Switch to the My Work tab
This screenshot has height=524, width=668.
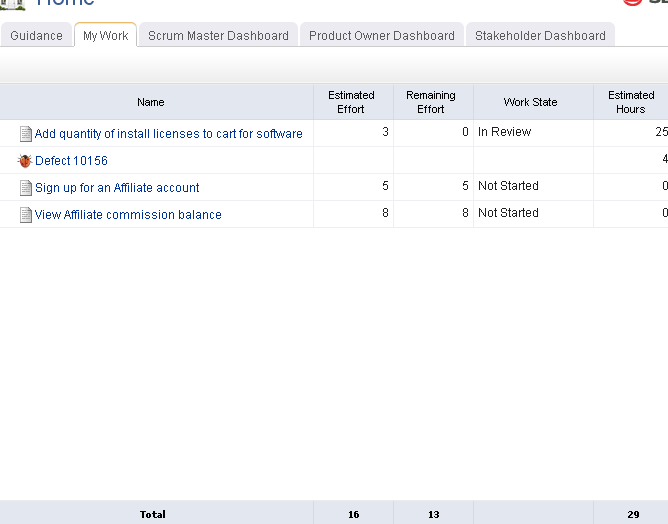105,36
